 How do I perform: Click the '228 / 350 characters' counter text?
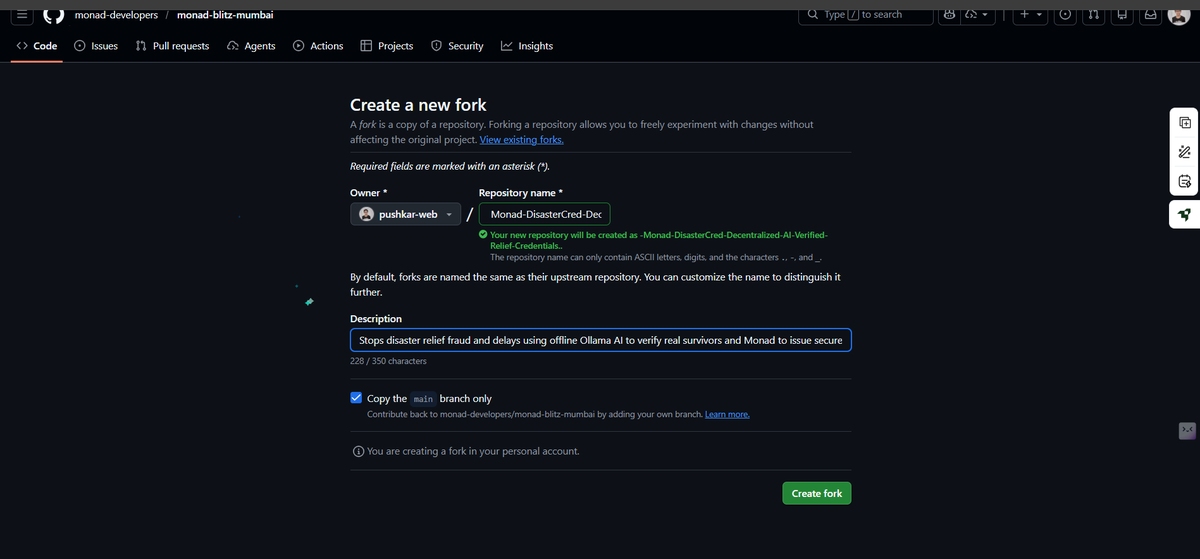388,361
